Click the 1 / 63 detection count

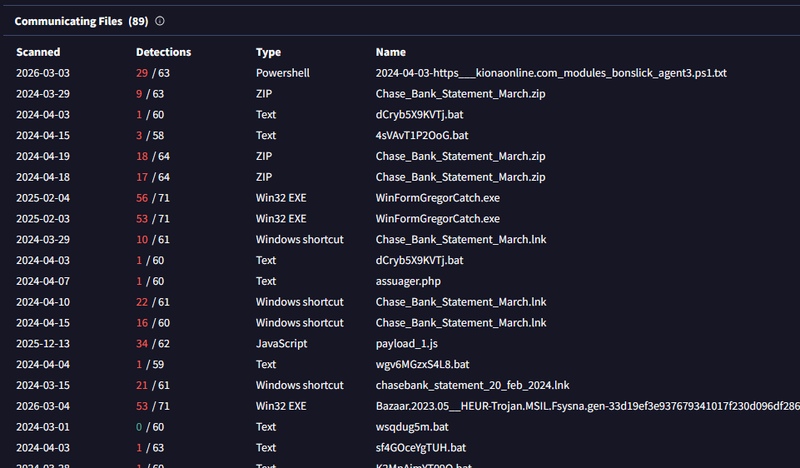click(x=150, y=448)
